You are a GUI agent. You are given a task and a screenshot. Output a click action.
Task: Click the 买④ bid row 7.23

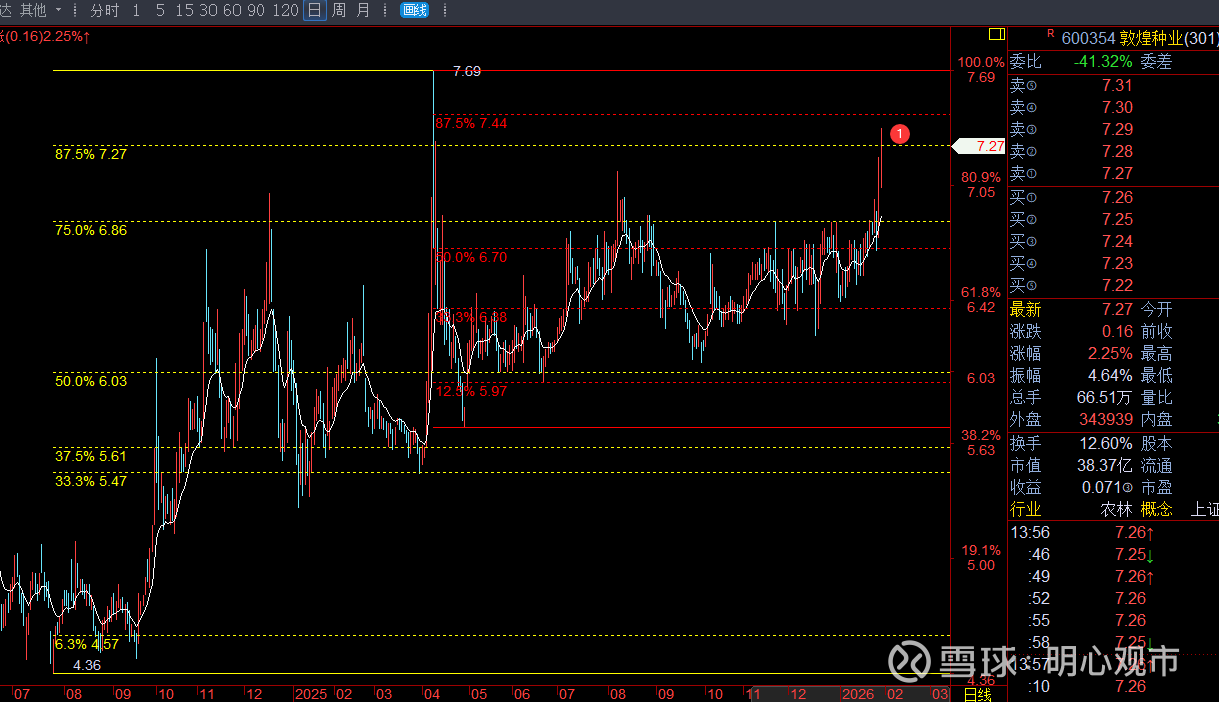(x=1113, y=264)
